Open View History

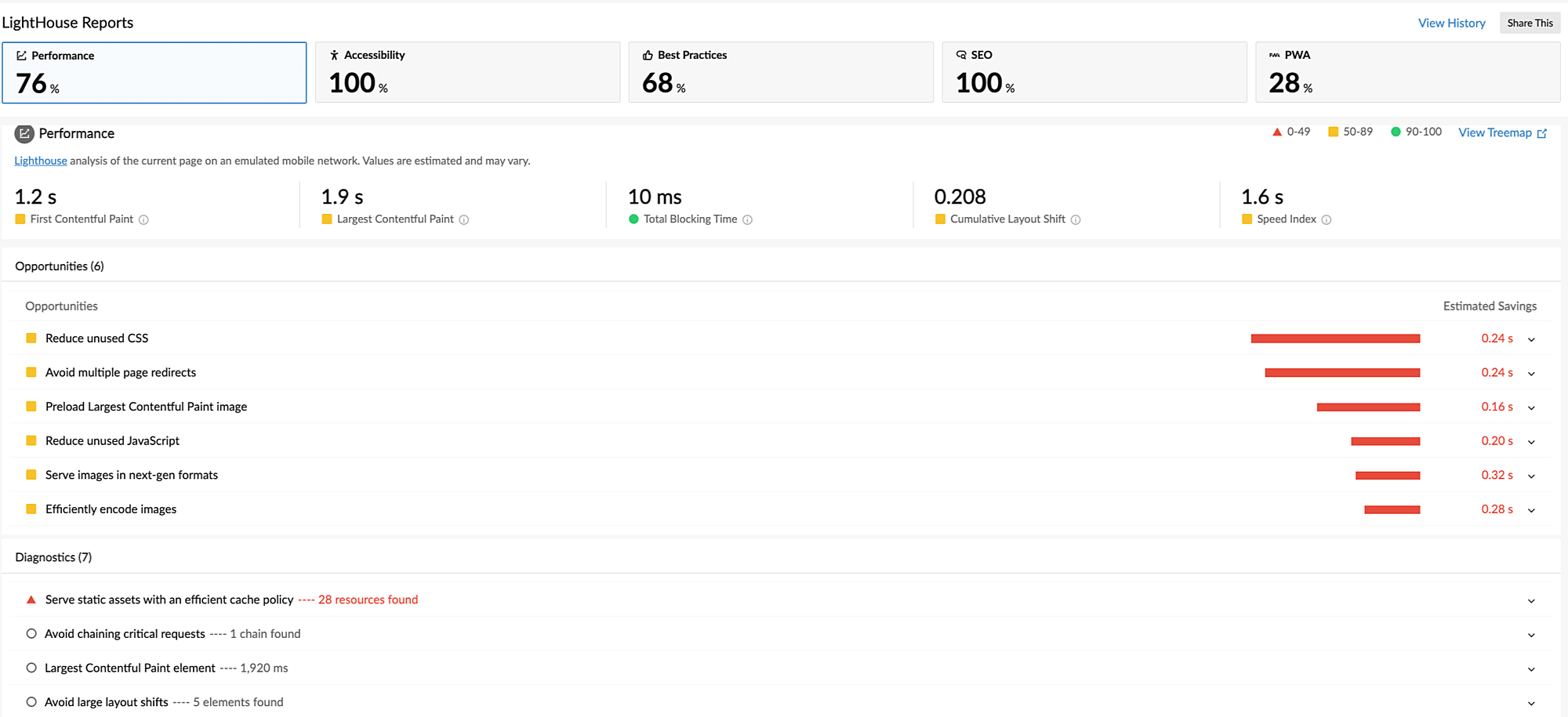[x=1451, y=23]
